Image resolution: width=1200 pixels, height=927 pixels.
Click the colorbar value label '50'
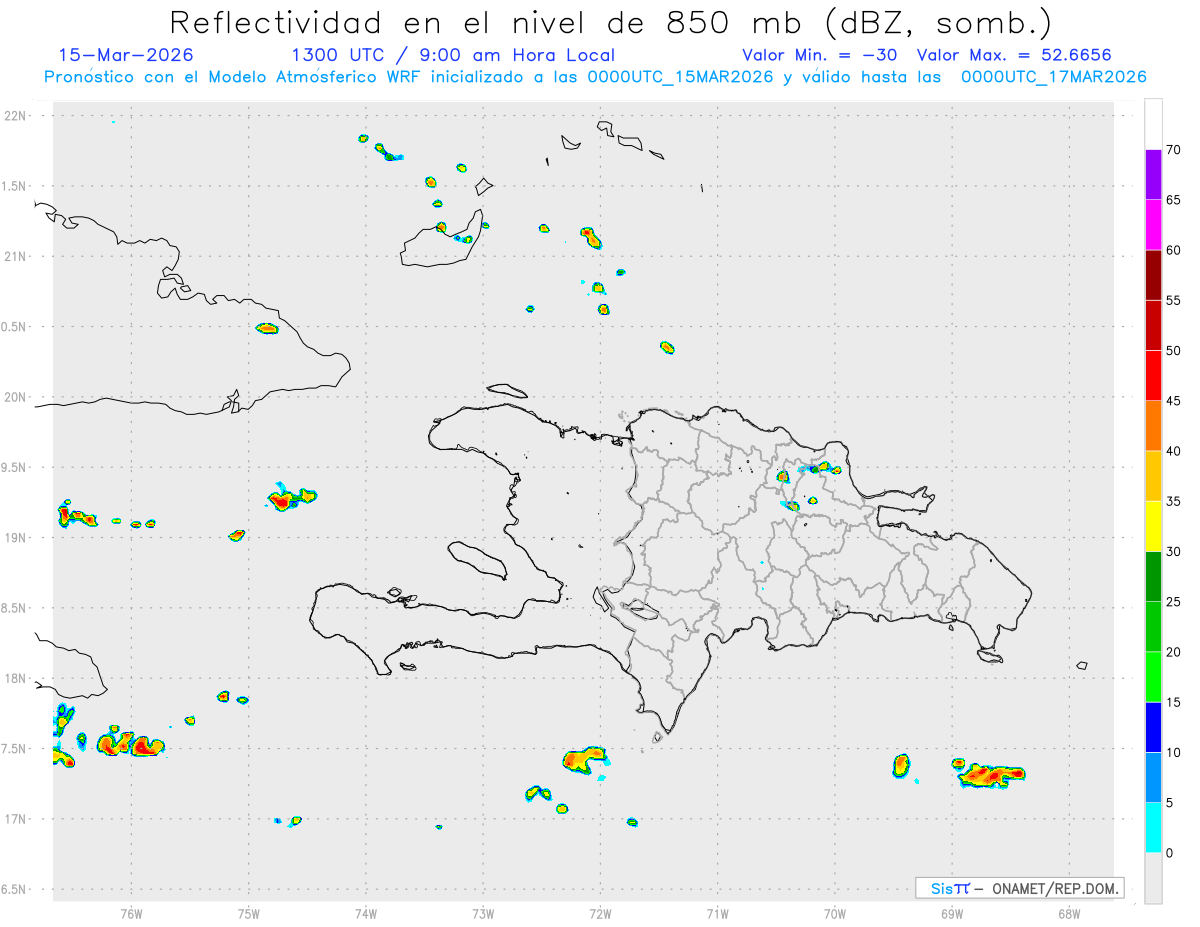point(1174,351)
